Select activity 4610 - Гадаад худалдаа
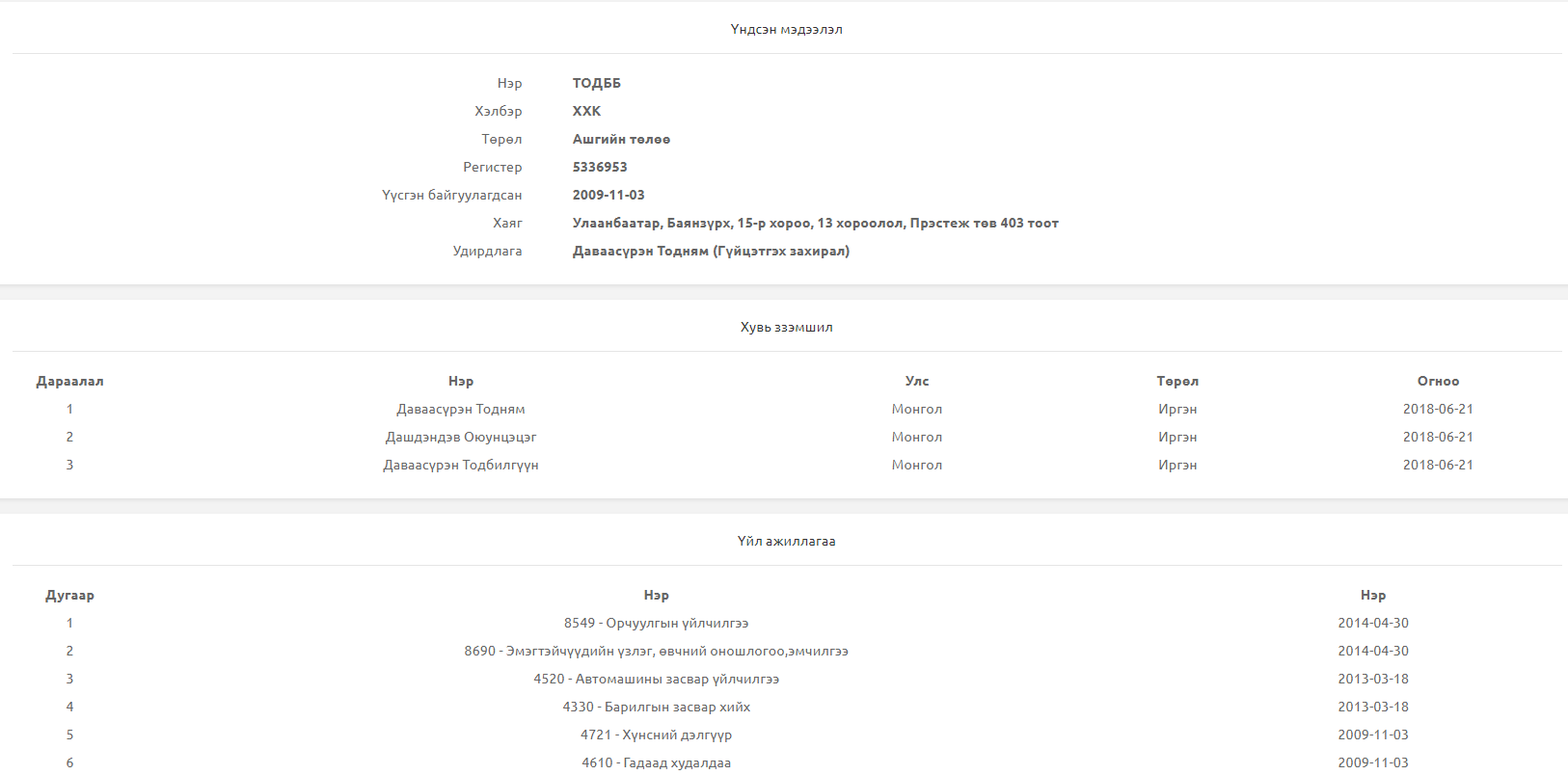Image resolution: width=1568 pixels, height=775 pixels. point(656,763)
